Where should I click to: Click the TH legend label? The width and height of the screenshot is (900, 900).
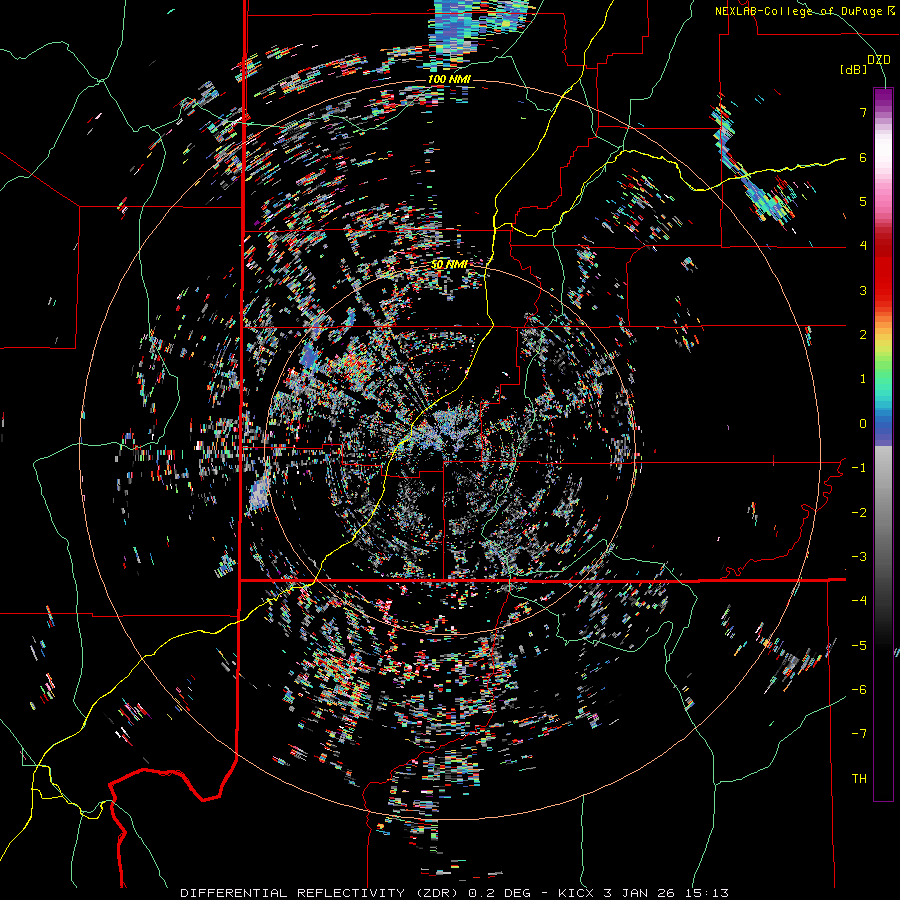coord(859,779)
